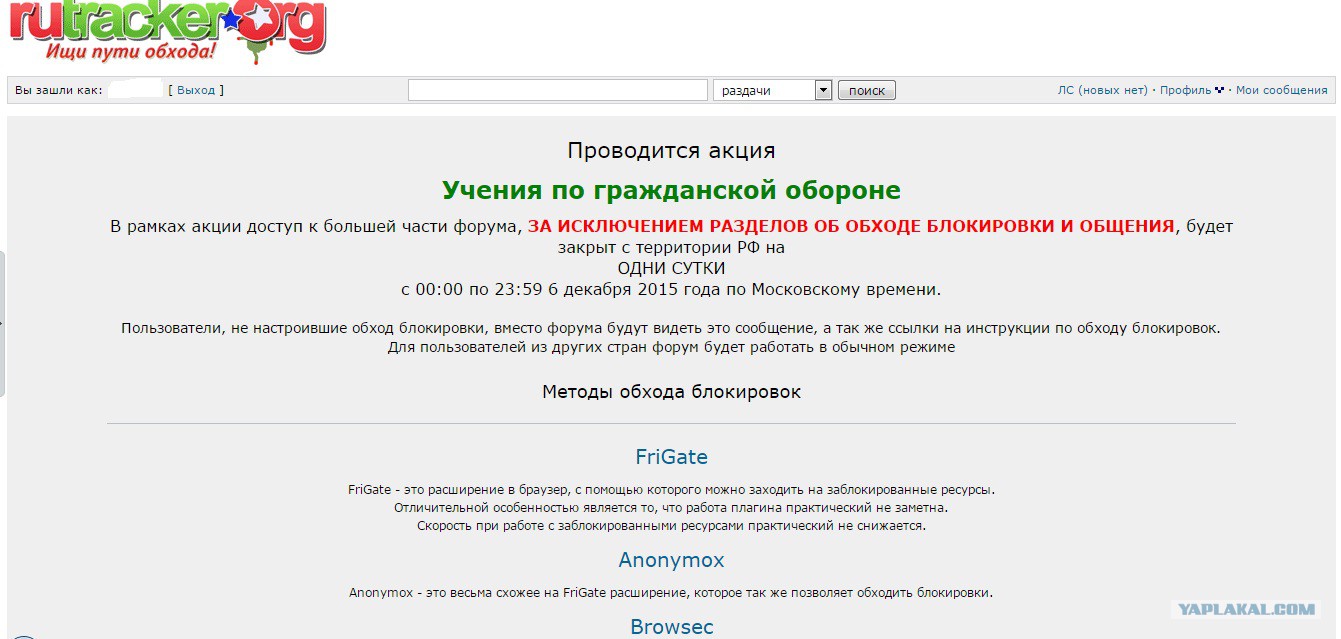Click the Методы обхода блокировок heading

[x=672, y=392]
